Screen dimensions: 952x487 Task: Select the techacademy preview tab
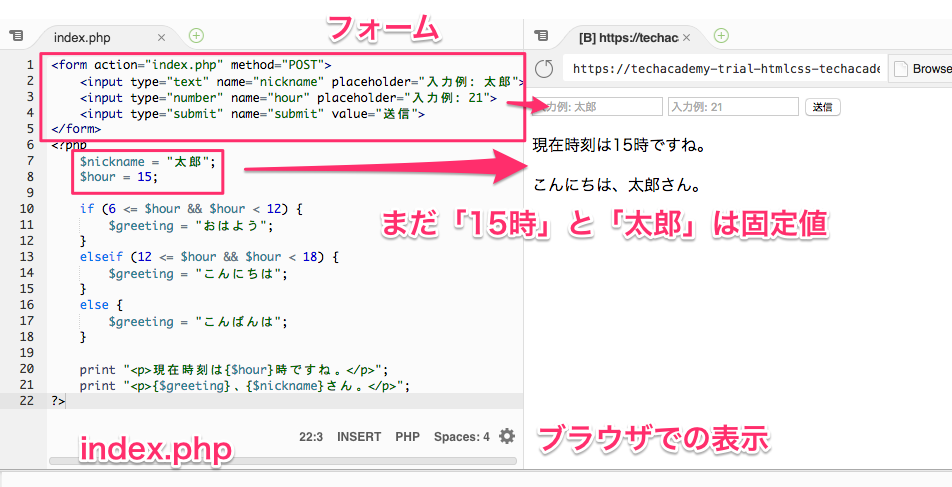click(x=625, y=37)
